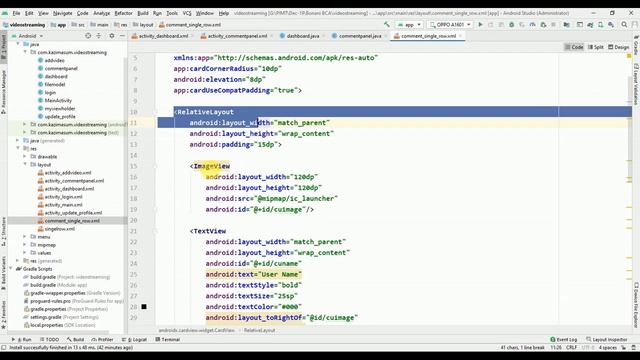
Task: Open the Event Log tool window
Action: pos(563,340)
